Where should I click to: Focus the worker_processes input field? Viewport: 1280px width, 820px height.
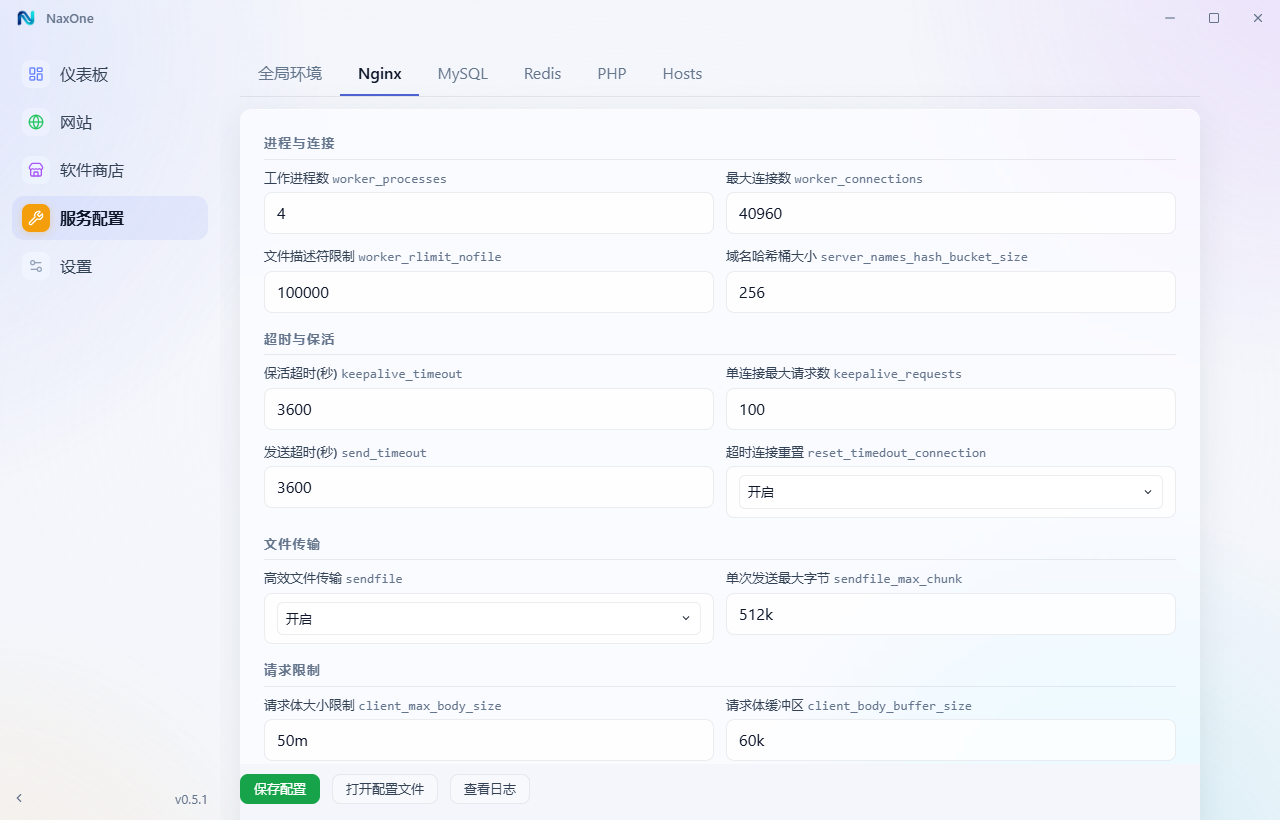click(489, 213)
